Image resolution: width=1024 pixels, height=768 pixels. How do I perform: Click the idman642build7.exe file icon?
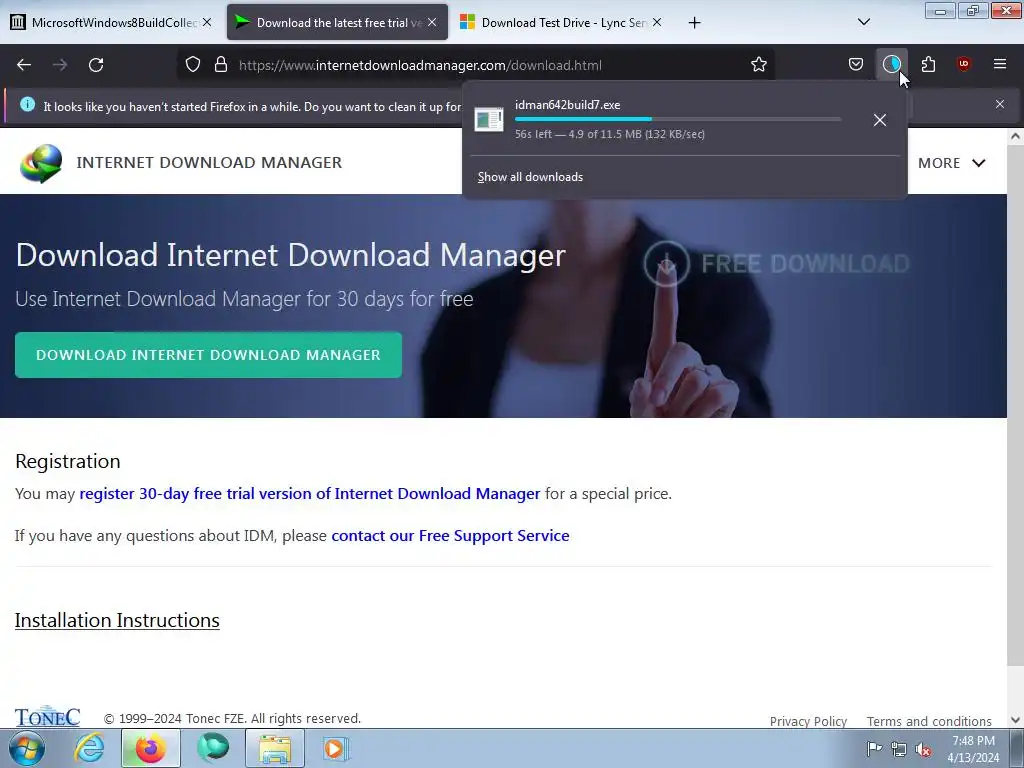(488, 120)
